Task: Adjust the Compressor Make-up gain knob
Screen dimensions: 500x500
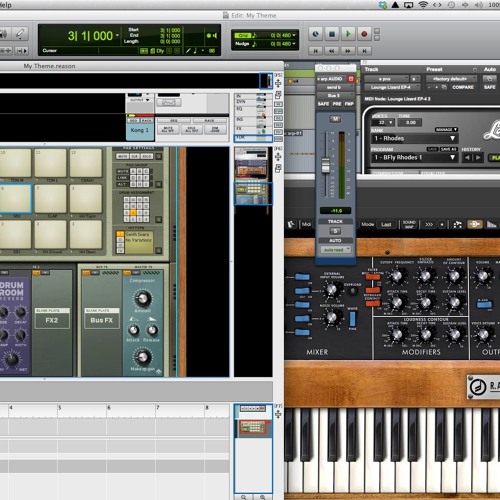Action: 142,357
